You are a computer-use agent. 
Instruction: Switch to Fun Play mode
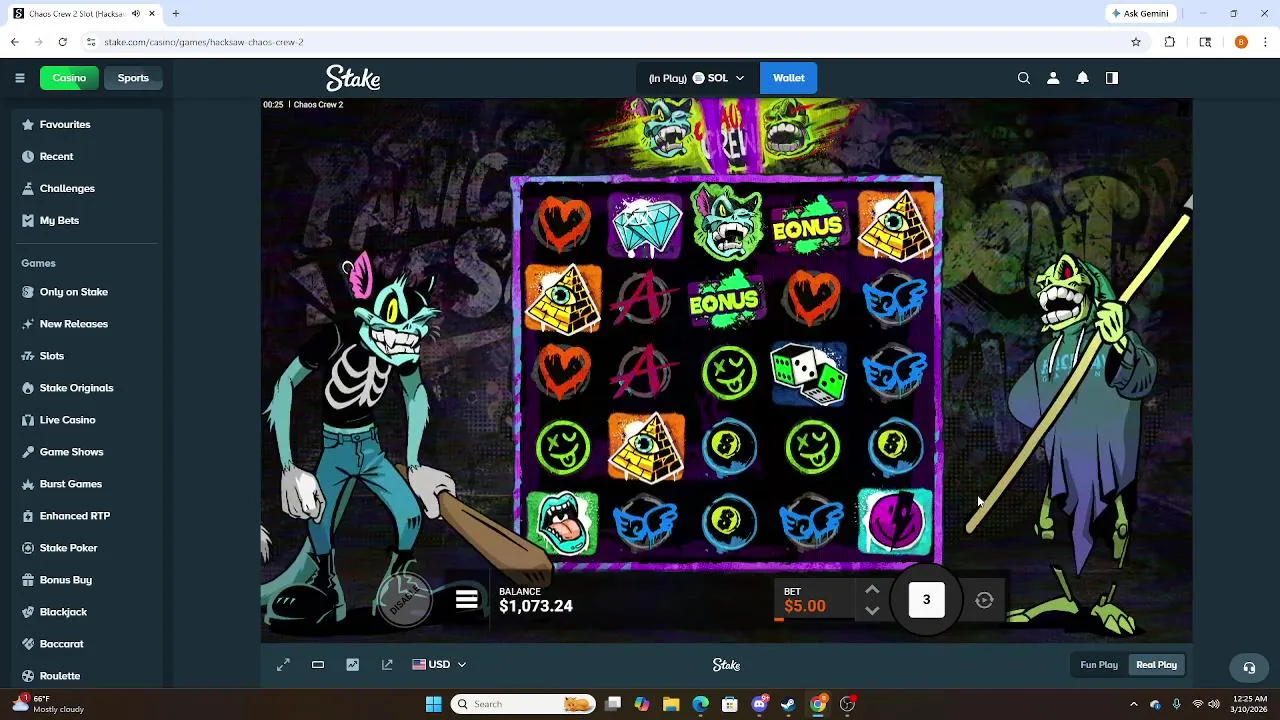click(1099, 665)
